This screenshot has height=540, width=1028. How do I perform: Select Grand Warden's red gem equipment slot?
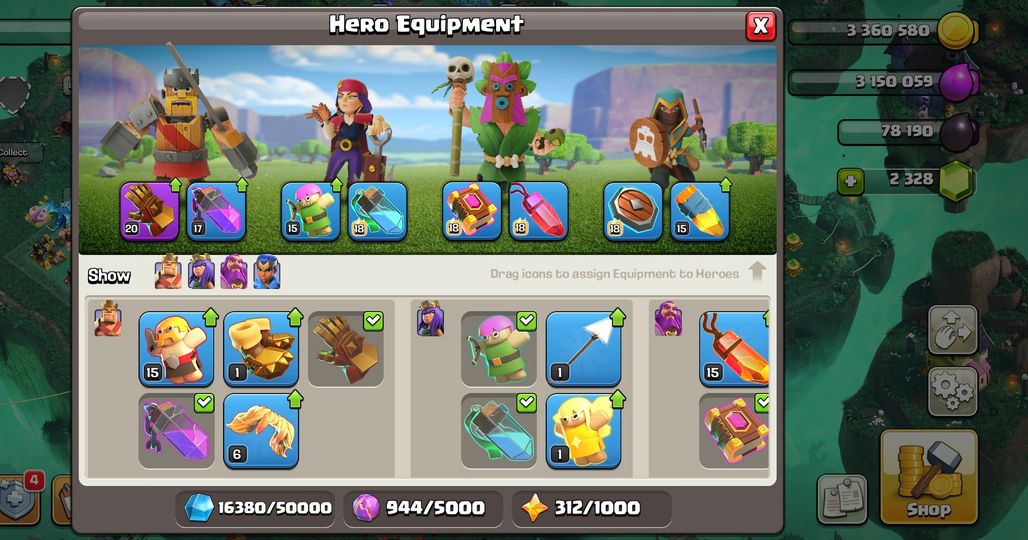point(538,212)
